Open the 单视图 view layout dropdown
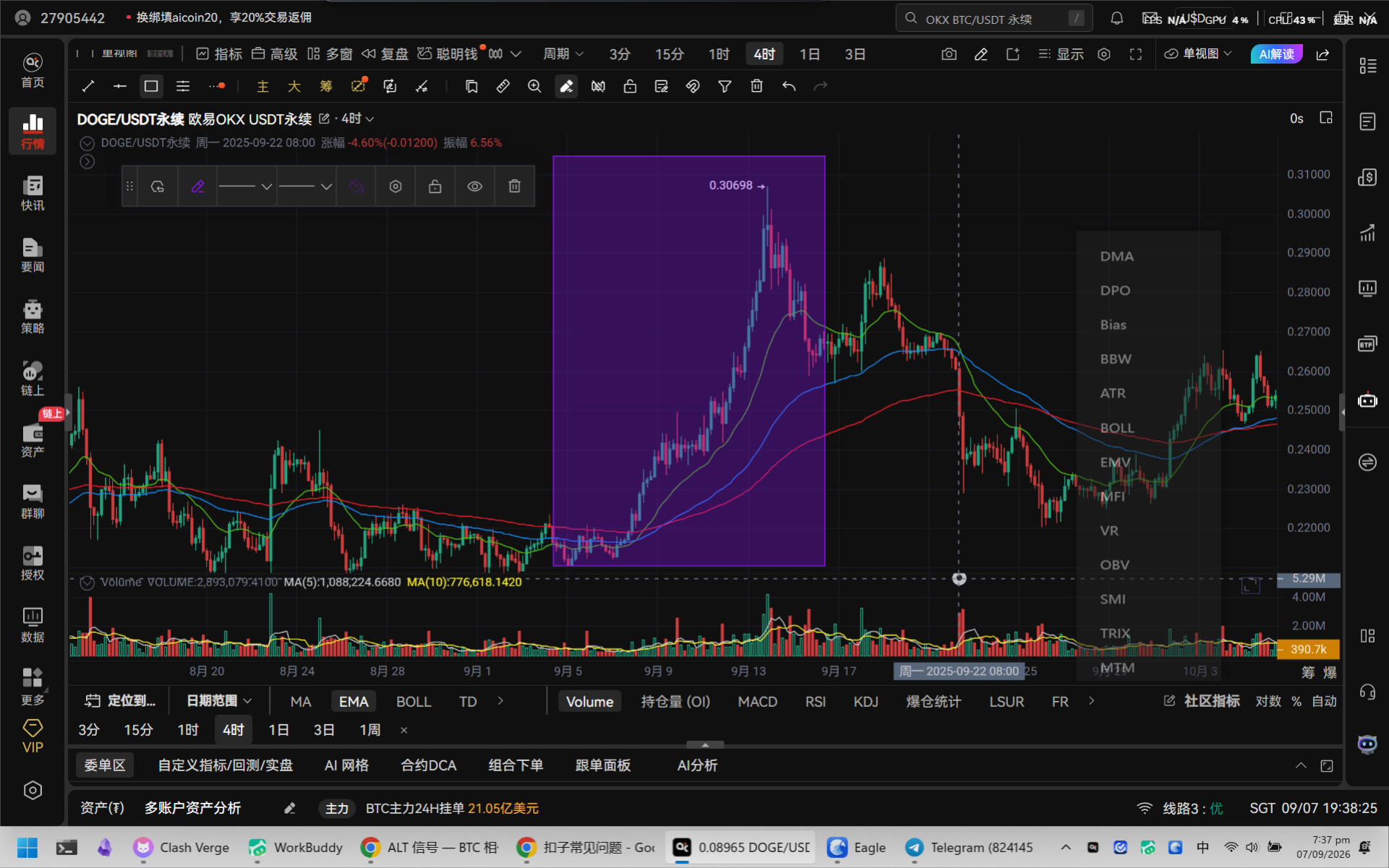This screenshot has width=1389, height=868. point(1198,54)
